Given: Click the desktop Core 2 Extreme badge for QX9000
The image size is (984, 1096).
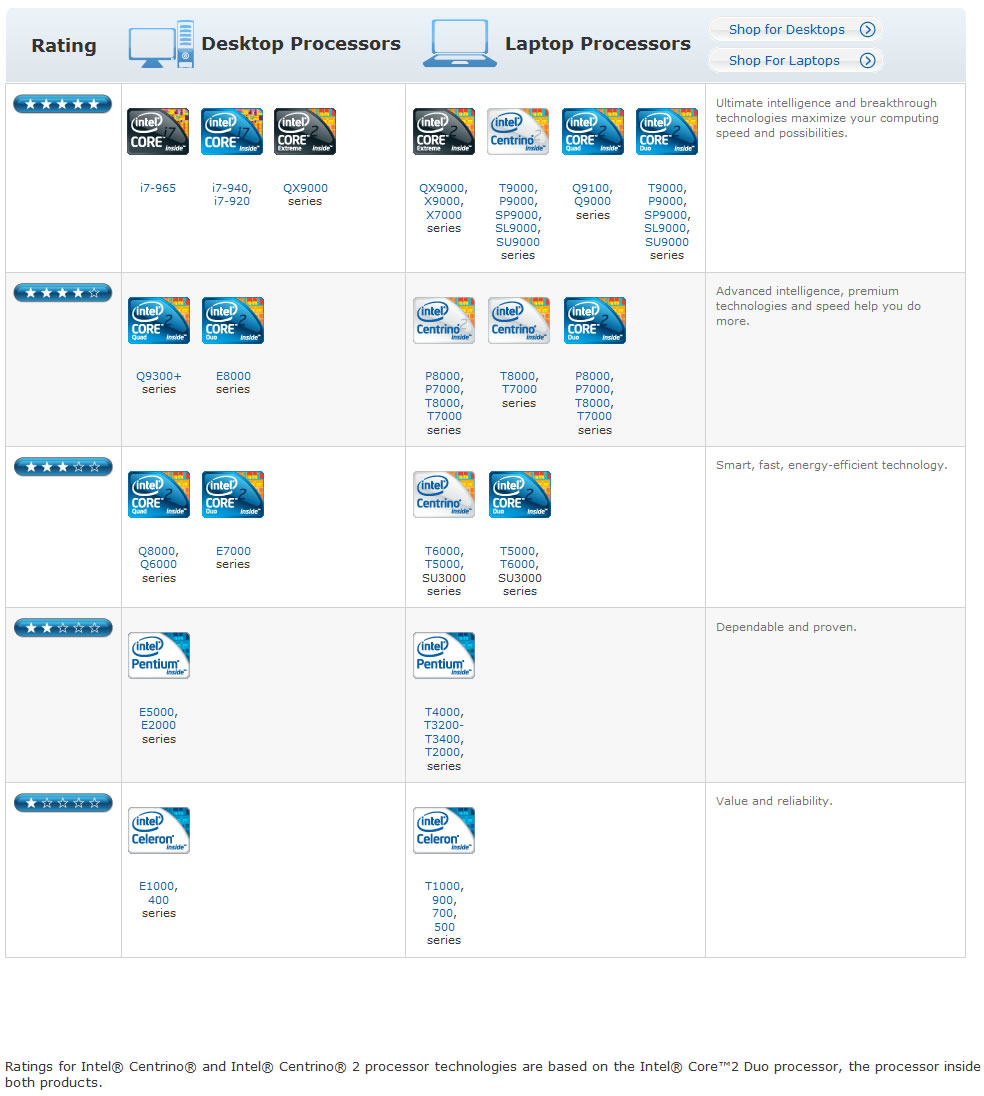Looking at the screenshot, I should 305,131.
